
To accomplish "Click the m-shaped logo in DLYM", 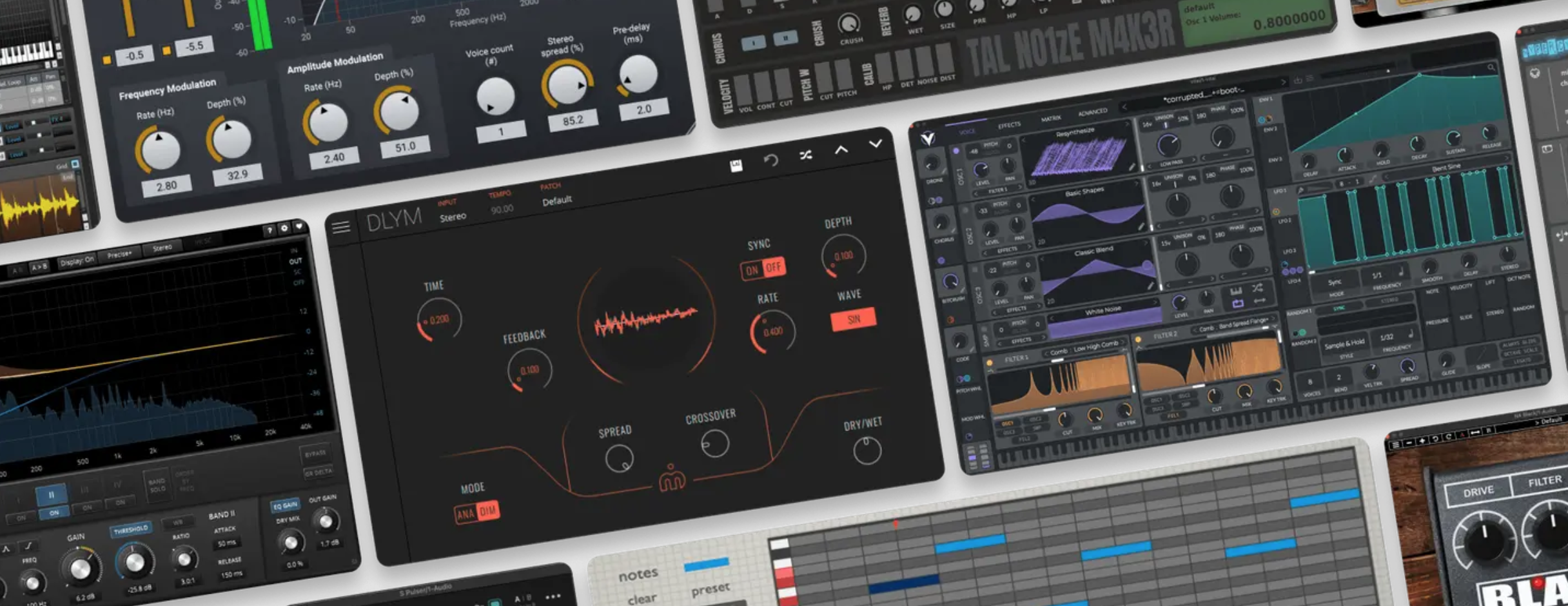I will pos(671,478).
